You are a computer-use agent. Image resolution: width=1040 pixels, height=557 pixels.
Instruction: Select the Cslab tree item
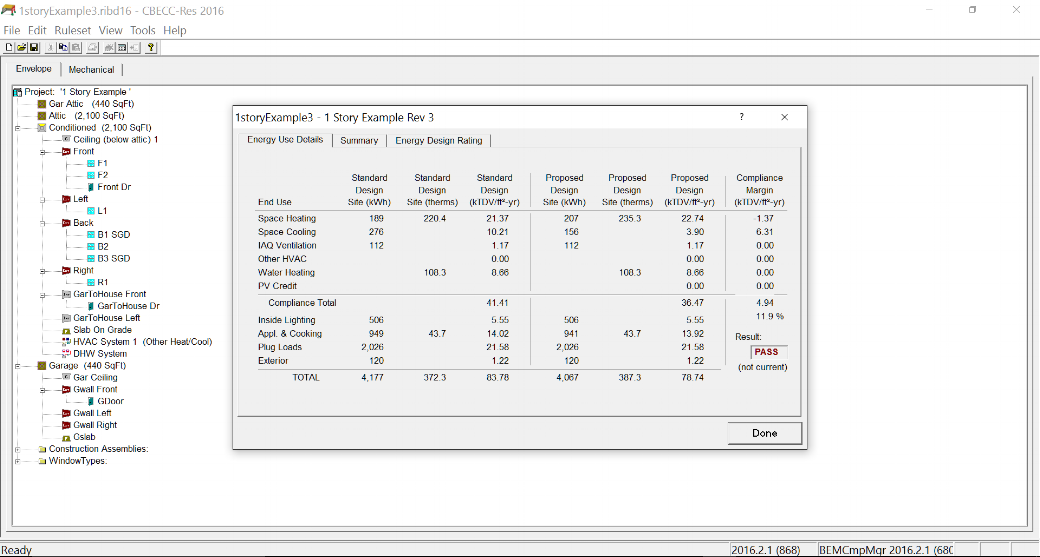point(84,437)
